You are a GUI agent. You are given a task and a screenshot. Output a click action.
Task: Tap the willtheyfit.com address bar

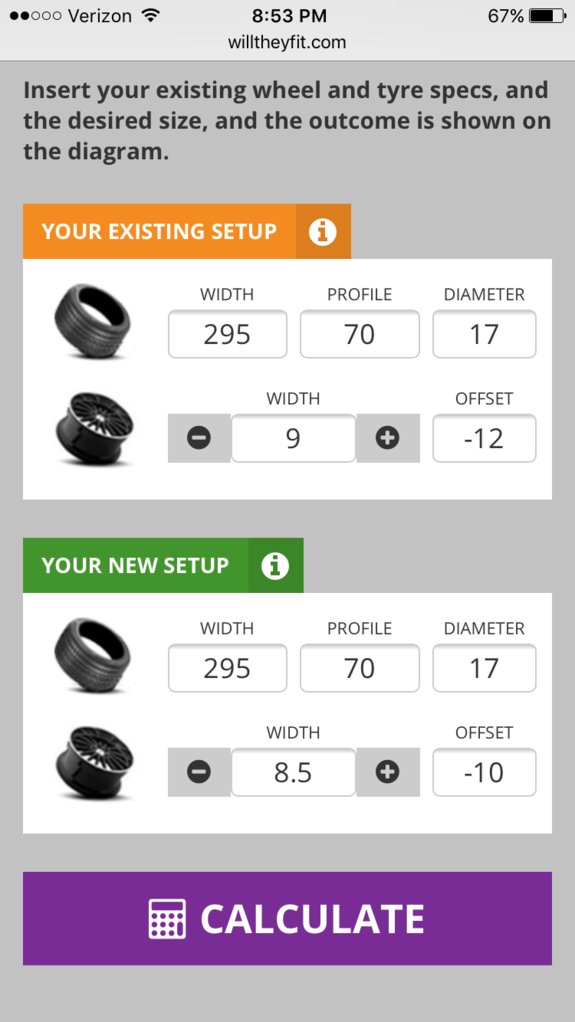point(288,43)
